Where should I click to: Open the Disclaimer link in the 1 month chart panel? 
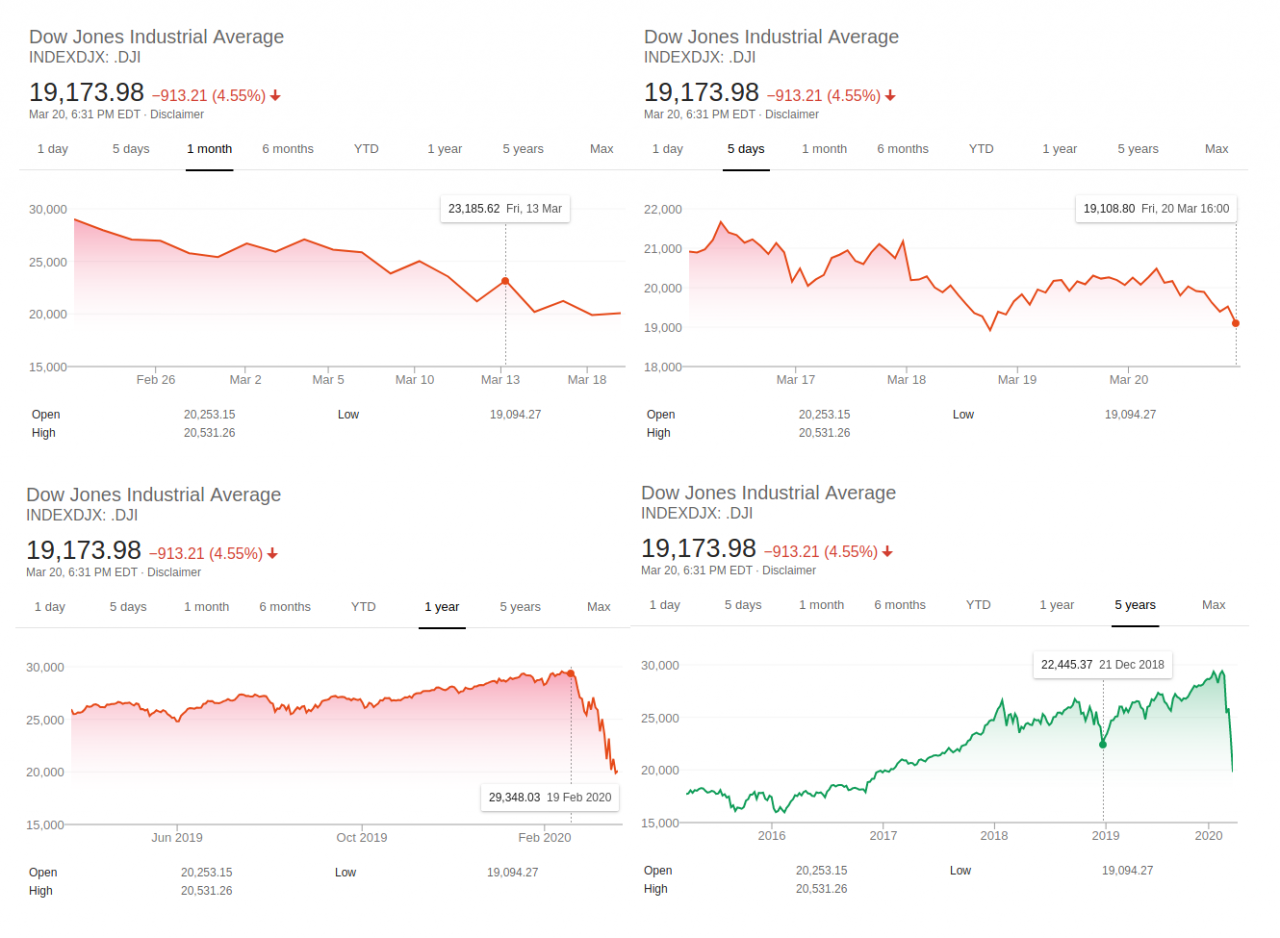pyautogui.click(x=176, y=115)
